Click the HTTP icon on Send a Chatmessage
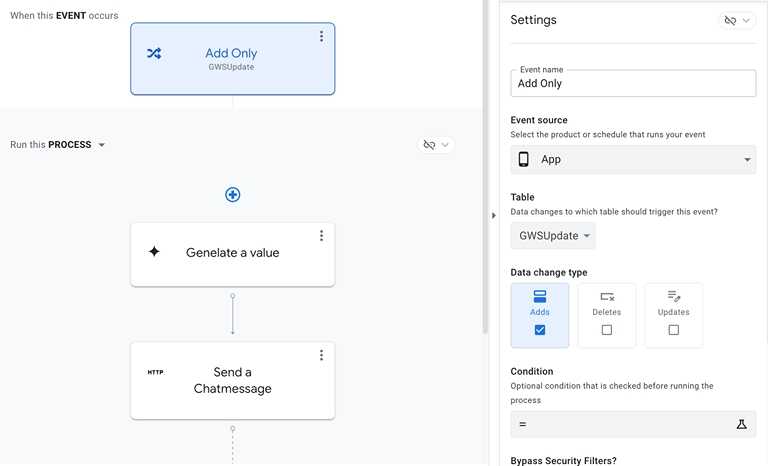 coord(155,372)
